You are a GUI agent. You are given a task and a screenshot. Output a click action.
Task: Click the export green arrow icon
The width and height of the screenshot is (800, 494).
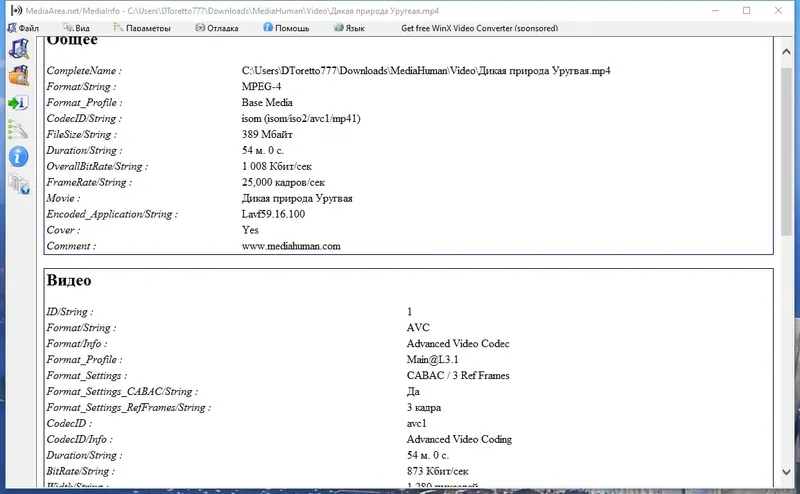[18, 103]
